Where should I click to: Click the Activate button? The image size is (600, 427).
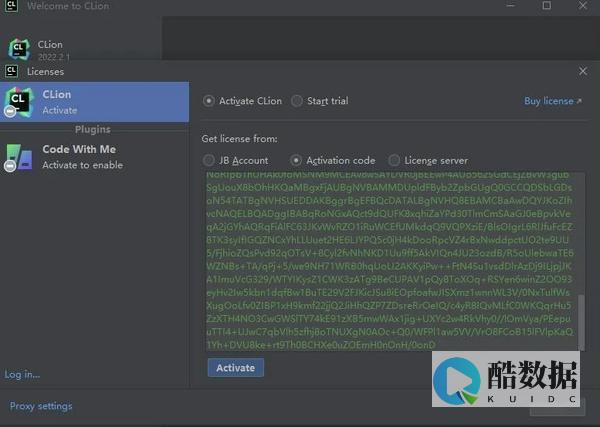[x=236, y=368]
